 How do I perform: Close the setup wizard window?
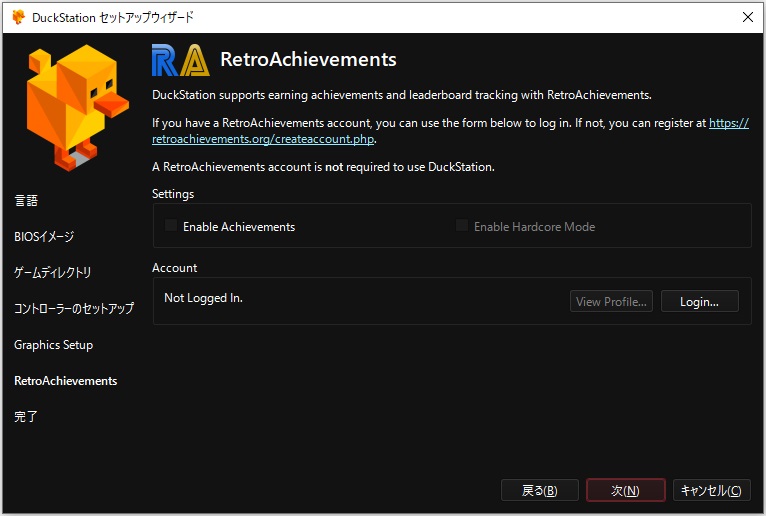point(747,17)
